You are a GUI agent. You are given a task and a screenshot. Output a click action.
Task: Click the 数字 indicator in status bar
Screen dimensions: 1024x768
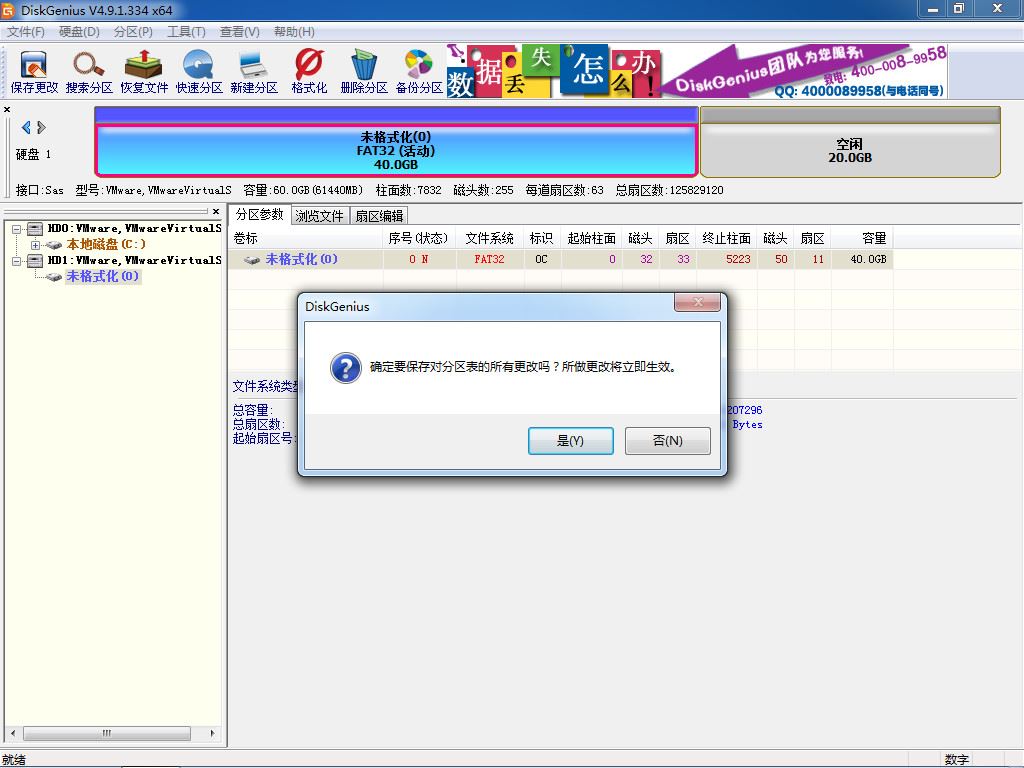[957, 760]
